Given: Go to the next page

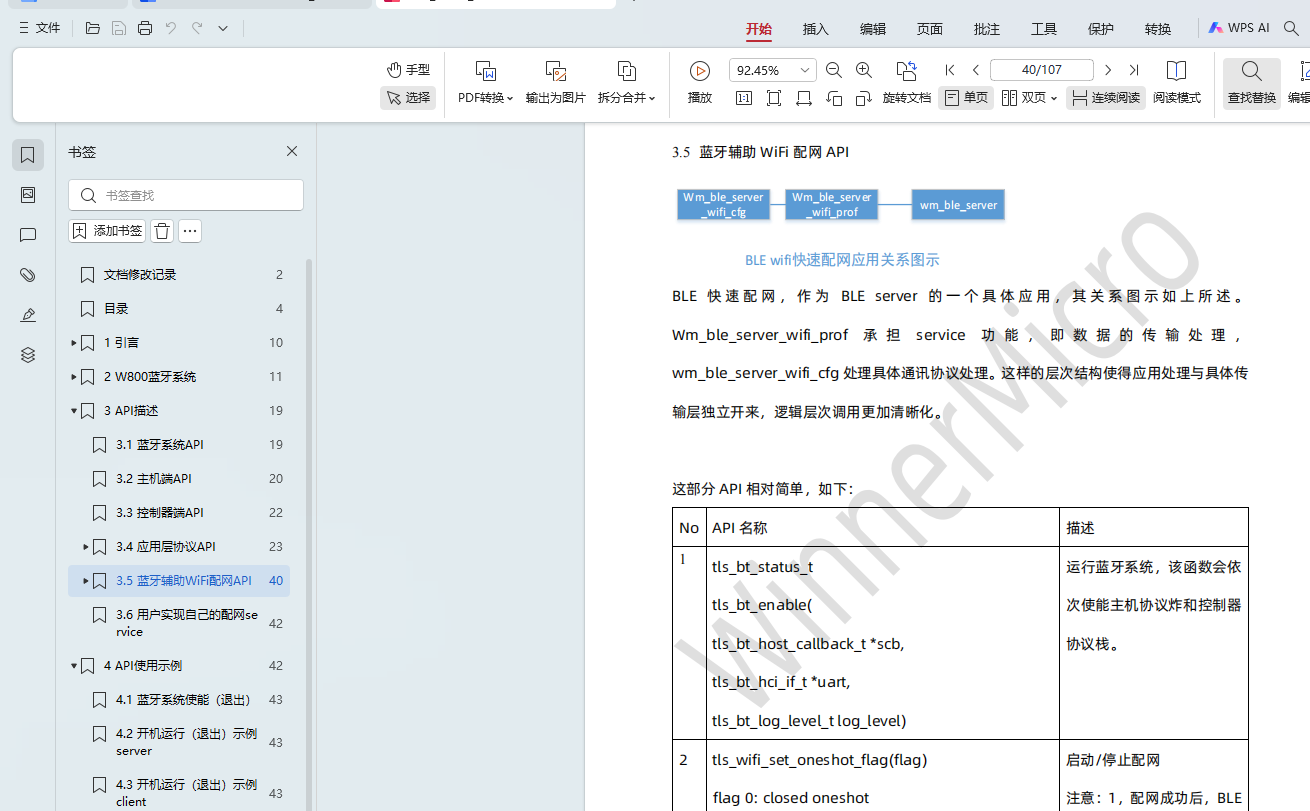Looking at the screenshot, I should tap(1108, 70).
